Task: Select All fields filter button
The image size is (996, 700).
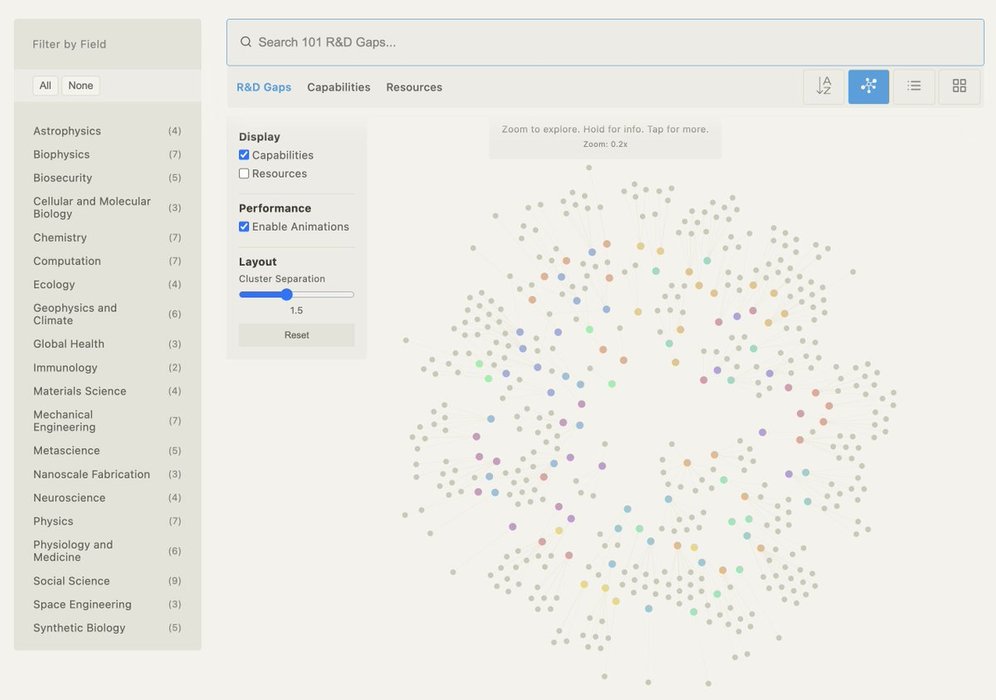Action: (45, 86)
